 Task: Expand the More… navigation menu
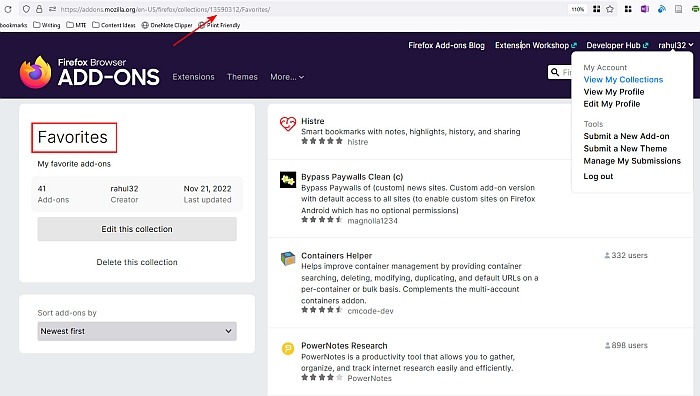coord(287,77)
